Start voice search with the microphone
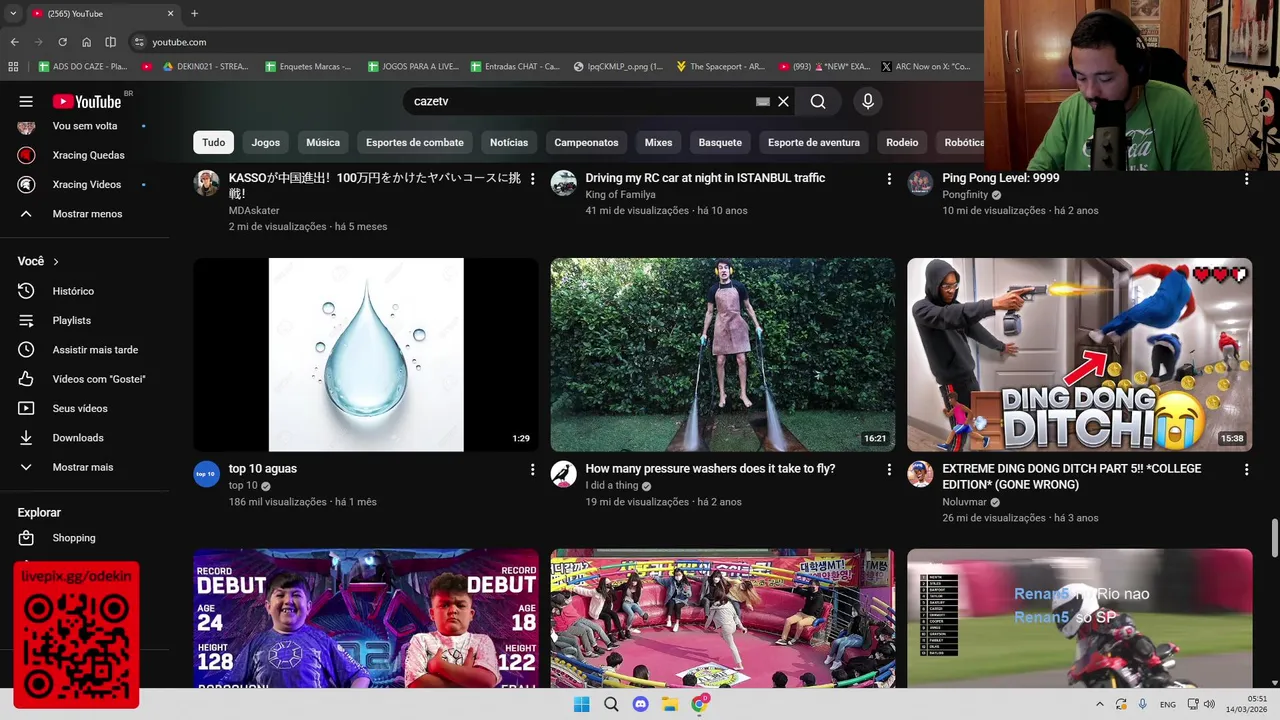 868,101
